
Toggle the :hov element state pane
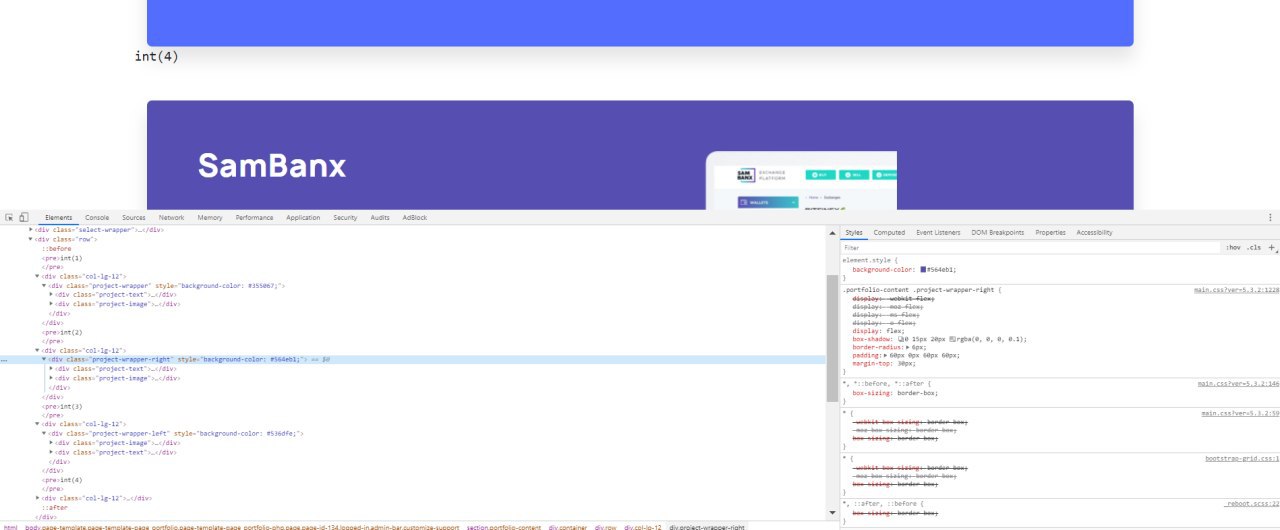(x=1233, y=247)
